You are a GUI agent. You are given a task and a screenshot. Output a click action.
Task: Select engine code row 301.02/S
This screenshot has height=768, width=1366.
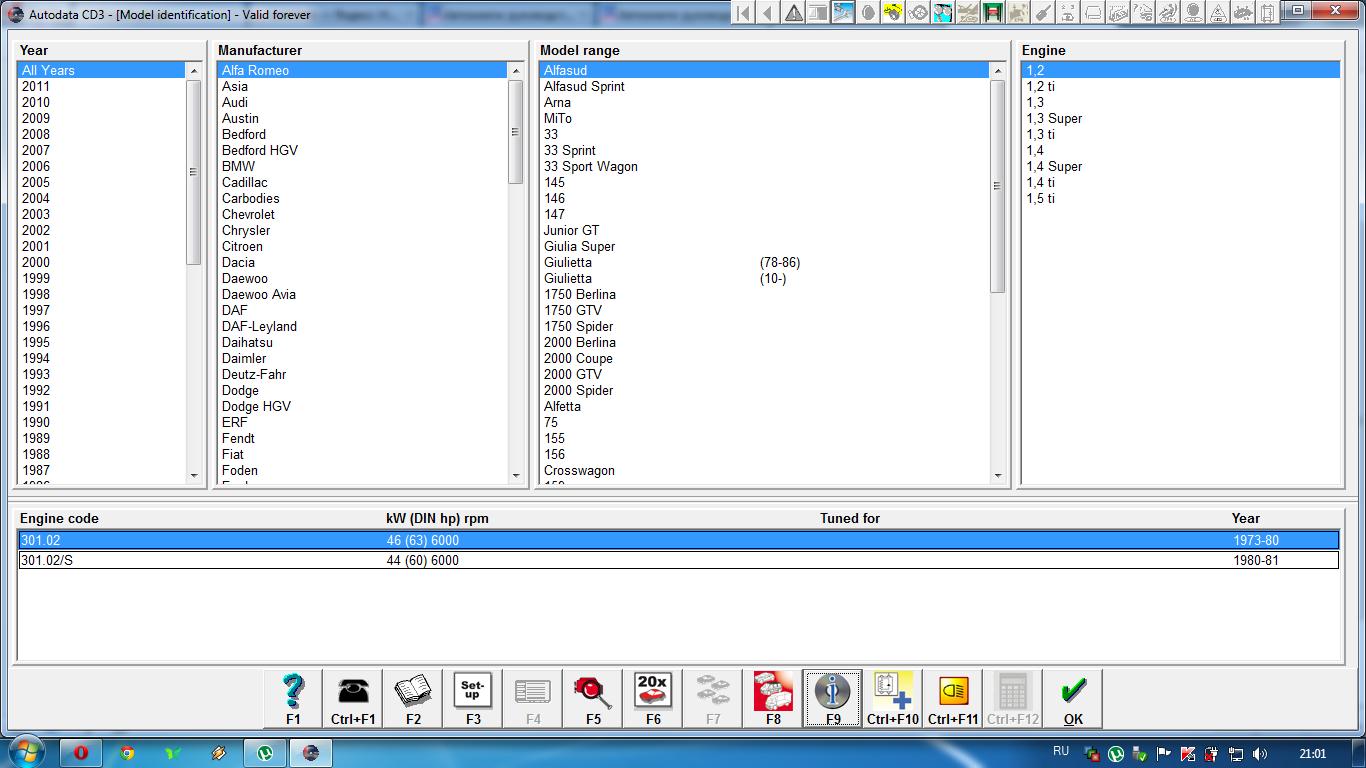[x=678, y=560]
